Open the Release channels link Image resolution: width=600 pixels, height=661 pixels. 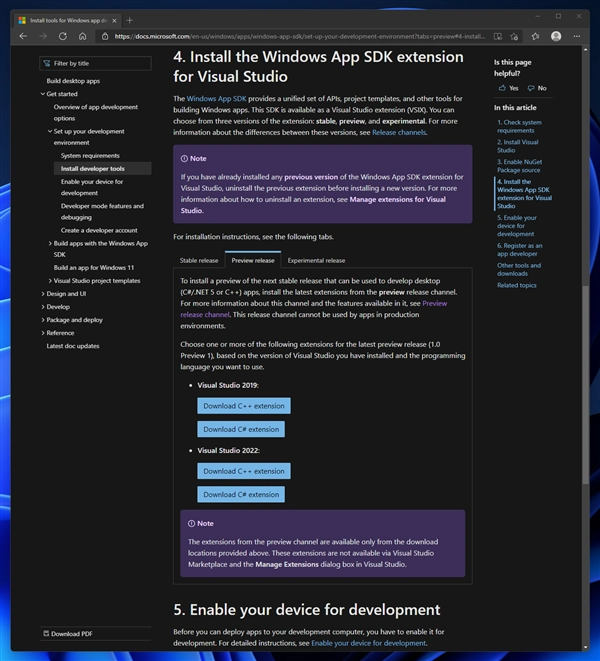[399, 132]
